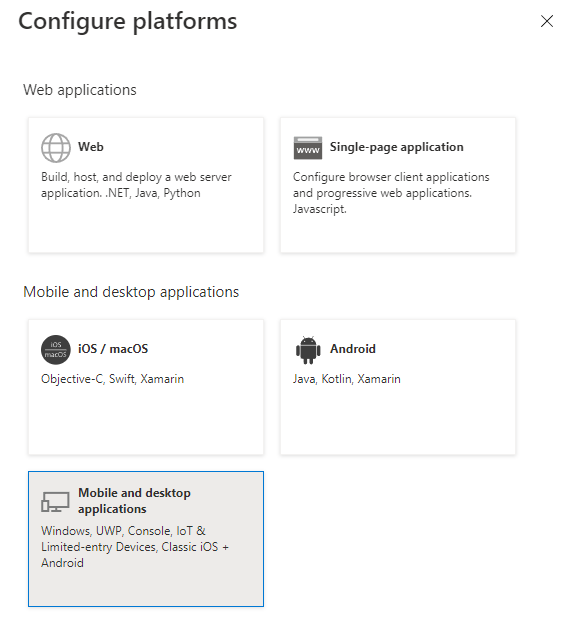Click the 'Configure platforms' panel title
Image resolution: width=572 pixels, height=627 pixels.
(x=128, y=21)
